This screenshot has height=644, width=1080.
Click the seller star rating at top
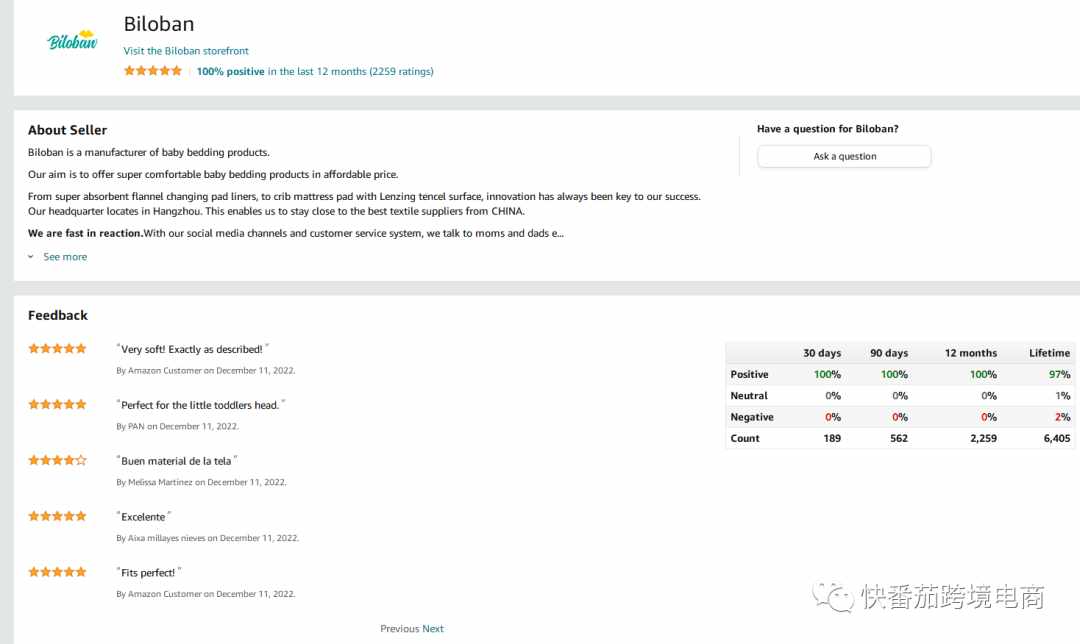click(153, 71)
